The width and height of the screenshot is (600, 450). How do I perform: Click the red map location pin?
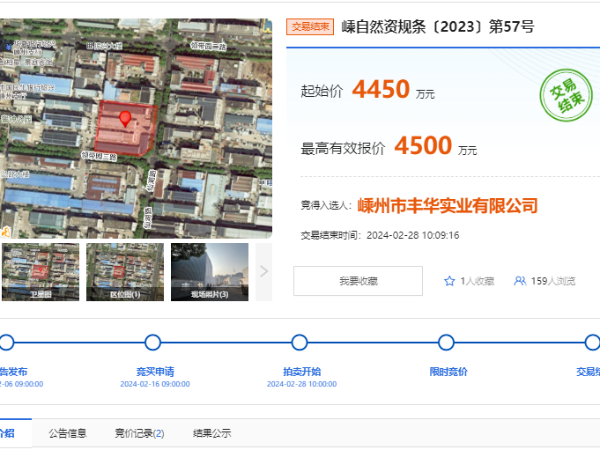(125, 119)
